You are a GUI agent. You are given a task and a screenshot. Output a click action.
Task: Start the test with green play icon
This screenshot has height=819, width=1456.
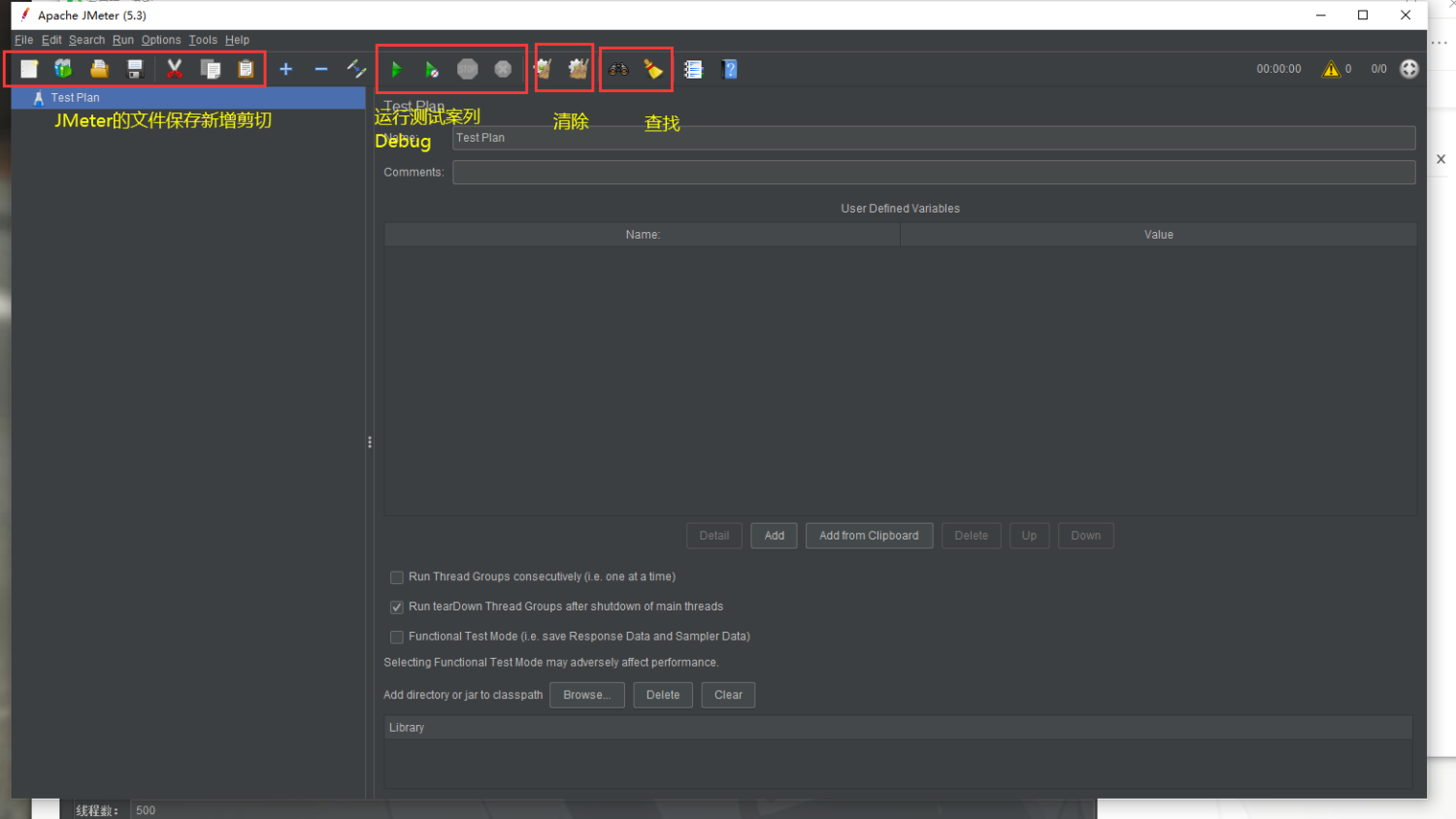pyautogui.click(x=396, y=69)
